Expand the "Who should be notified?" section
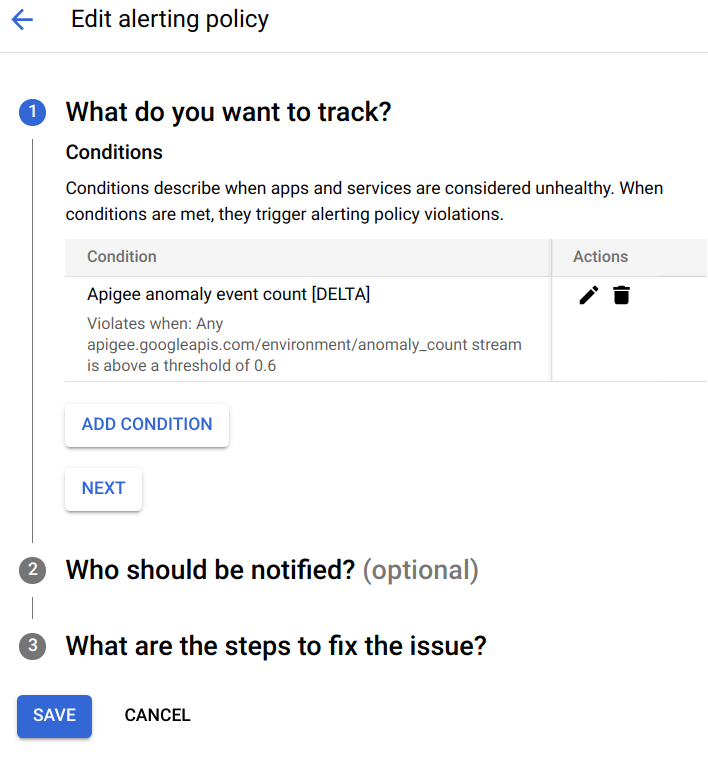Viewport: 708px width, 757px height. click(x=210, y=570)
